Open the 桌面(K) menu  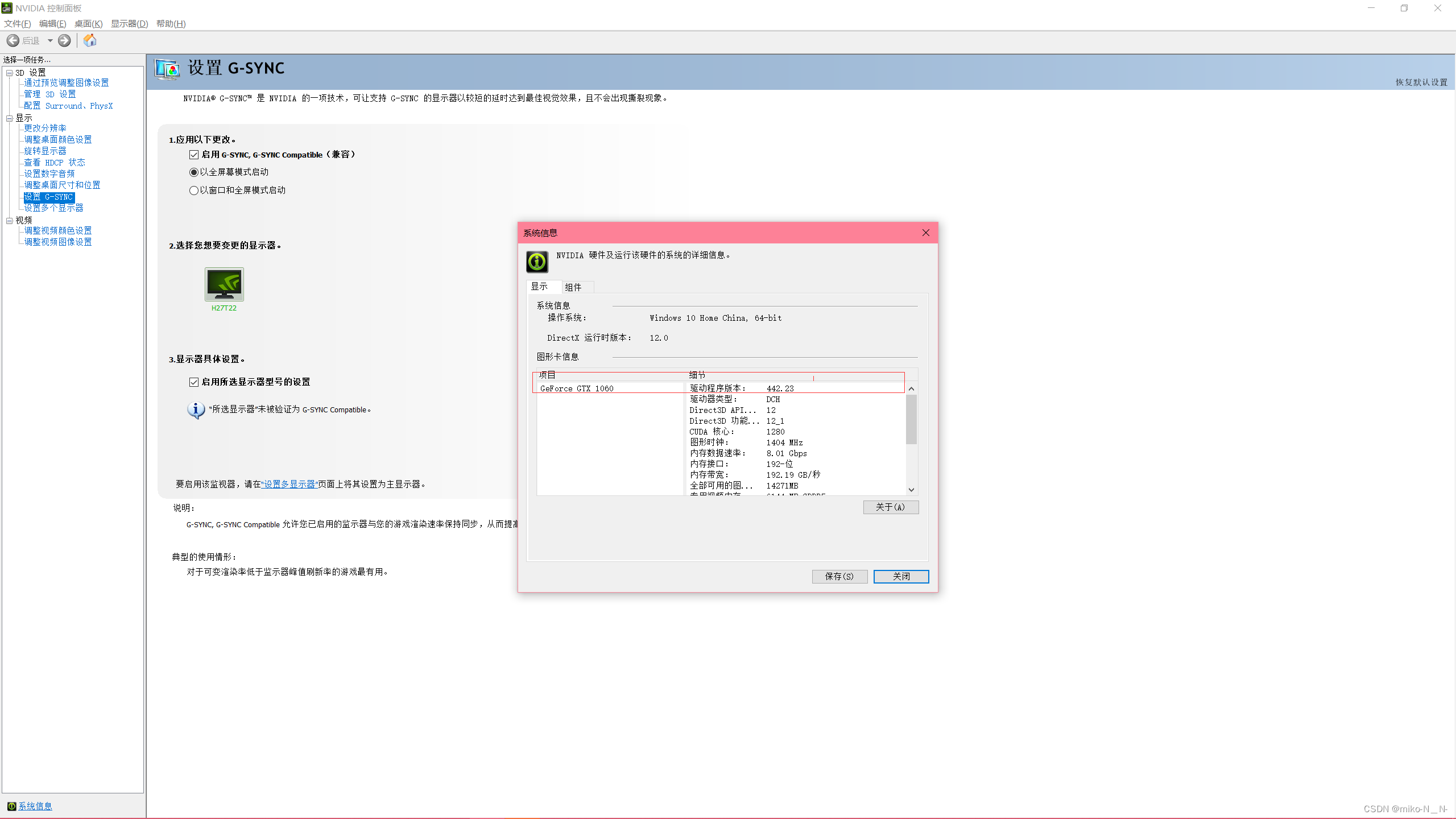[89, 23]
